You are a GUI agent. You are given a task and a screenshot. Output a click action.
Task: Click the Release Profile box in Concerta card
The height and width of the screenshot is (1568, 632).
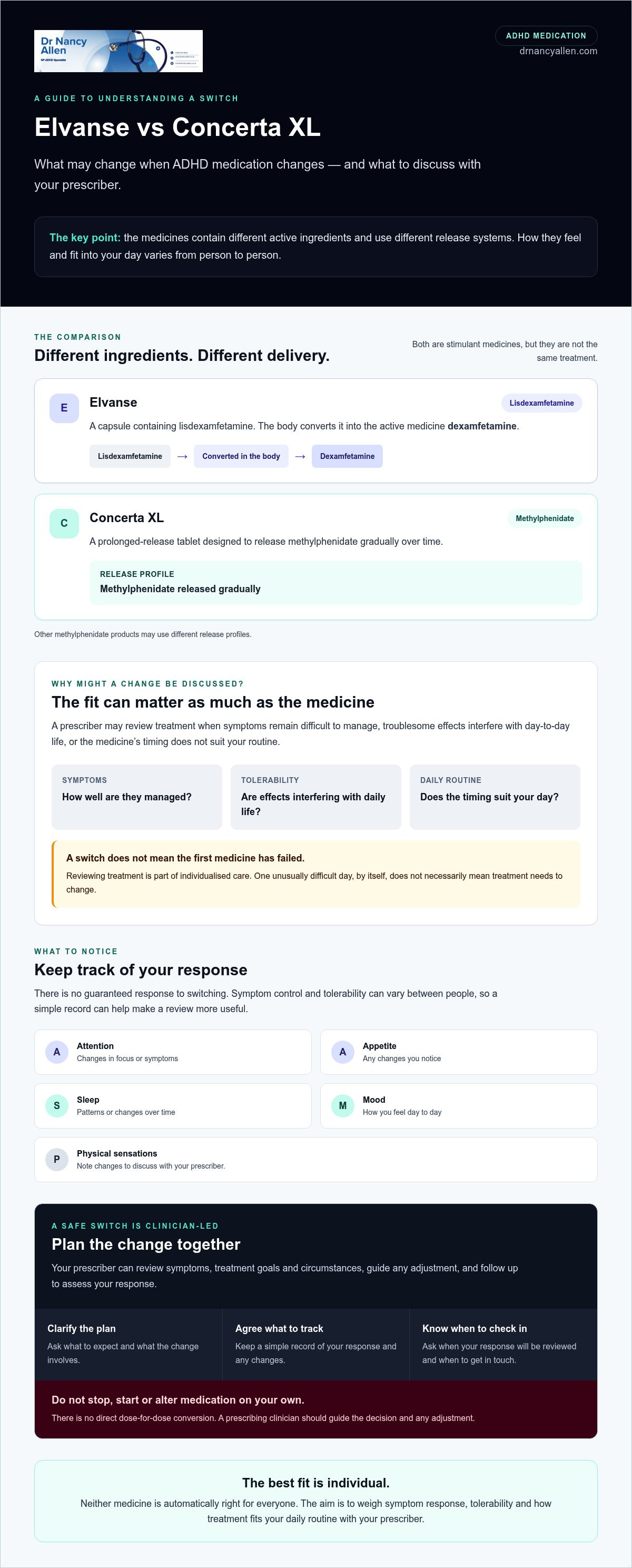pyautogui.click(x=336, y=583)
